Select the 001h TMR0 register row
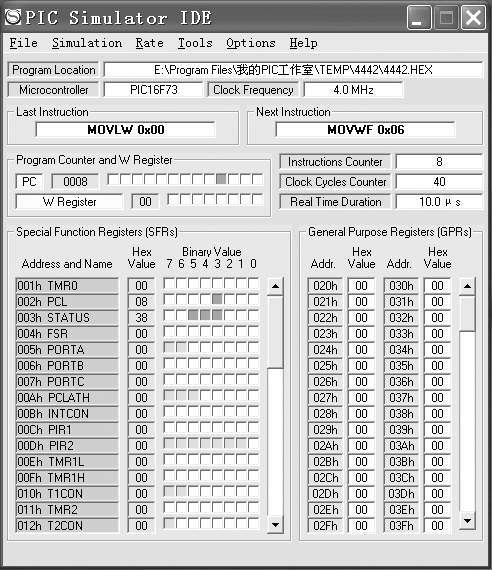This screenshot has width=492, height=570. click(67, 286)
